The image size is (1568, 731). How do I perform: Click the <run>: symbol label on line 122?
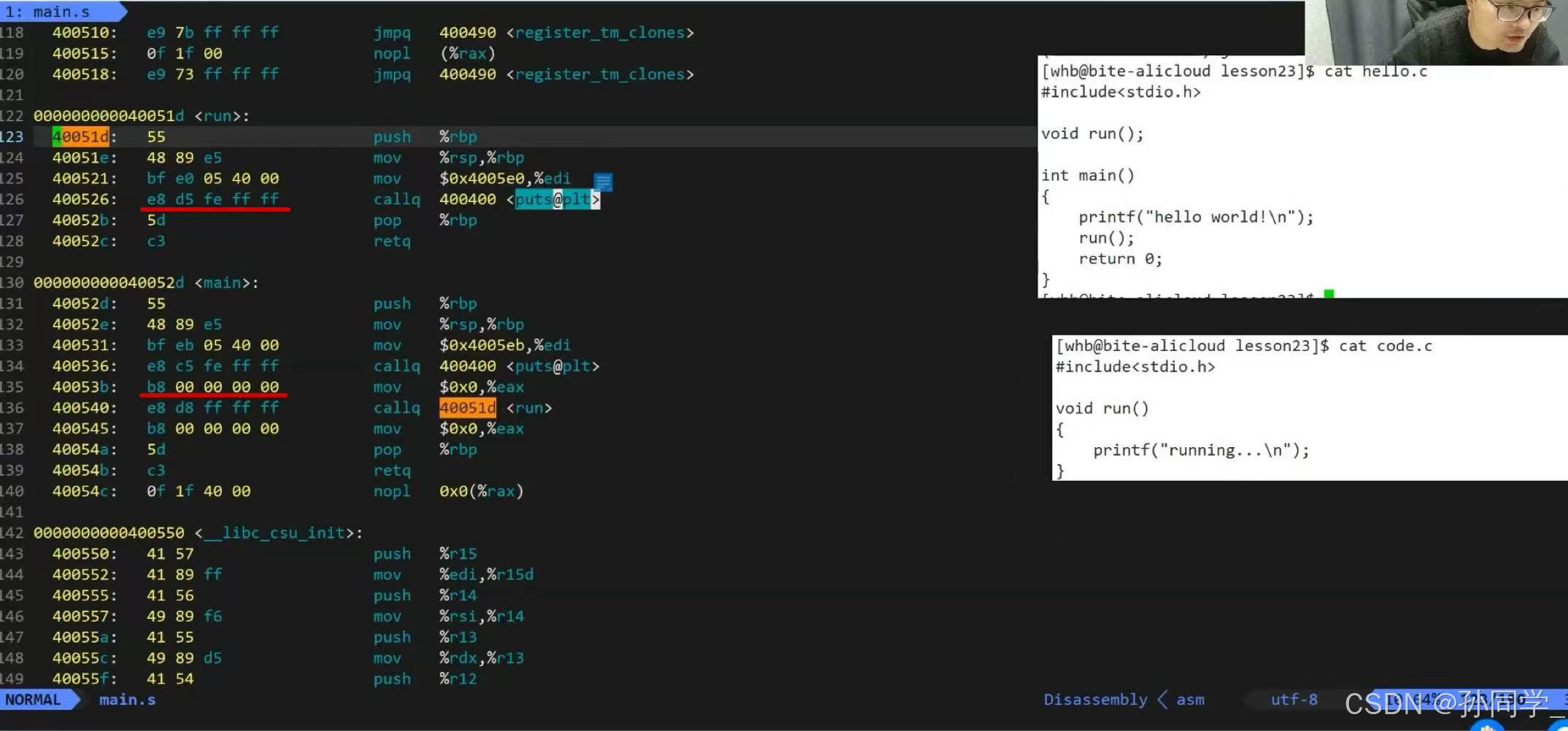point(222,116)
